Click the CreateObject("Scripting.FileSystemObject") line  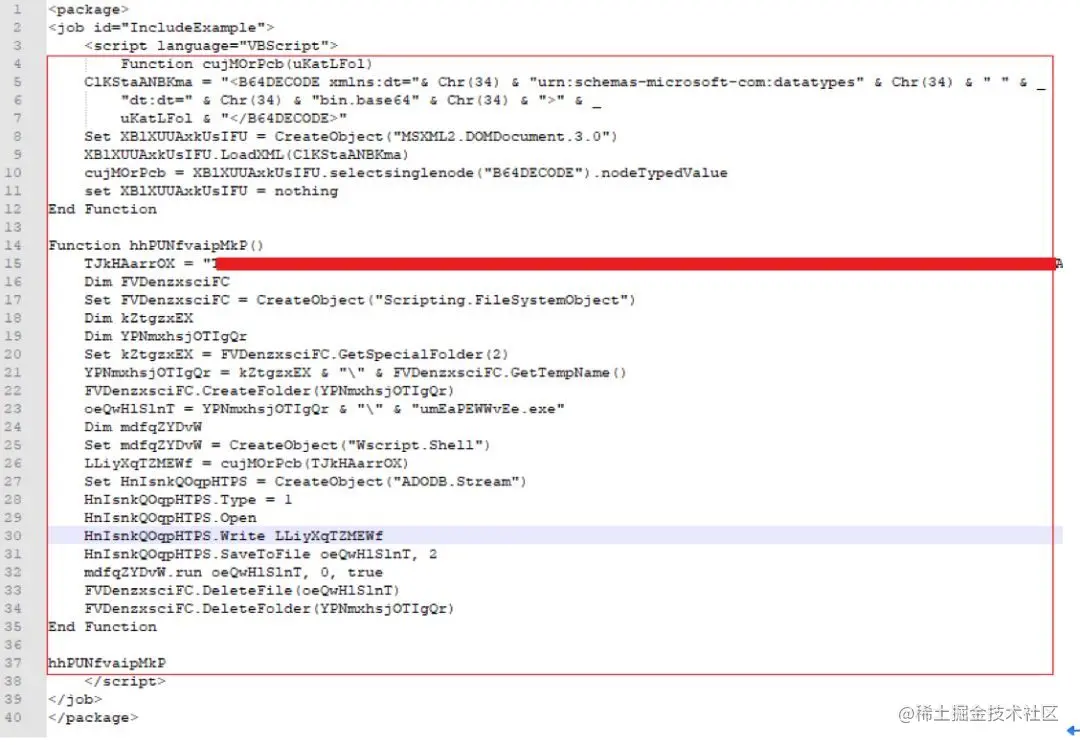coord(360,300)
